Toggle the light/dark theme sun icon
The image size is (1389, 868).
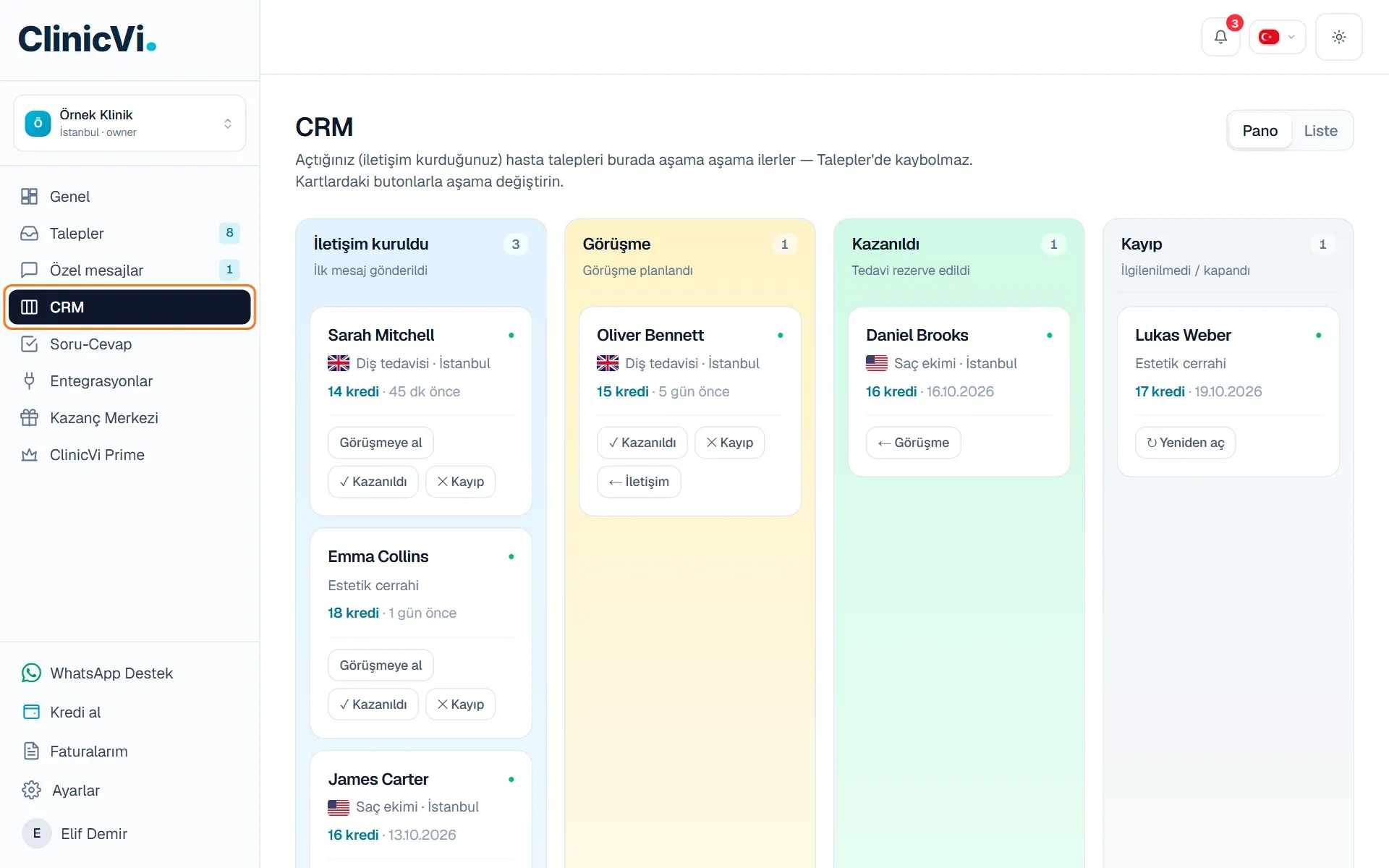tap(1338, 37)
